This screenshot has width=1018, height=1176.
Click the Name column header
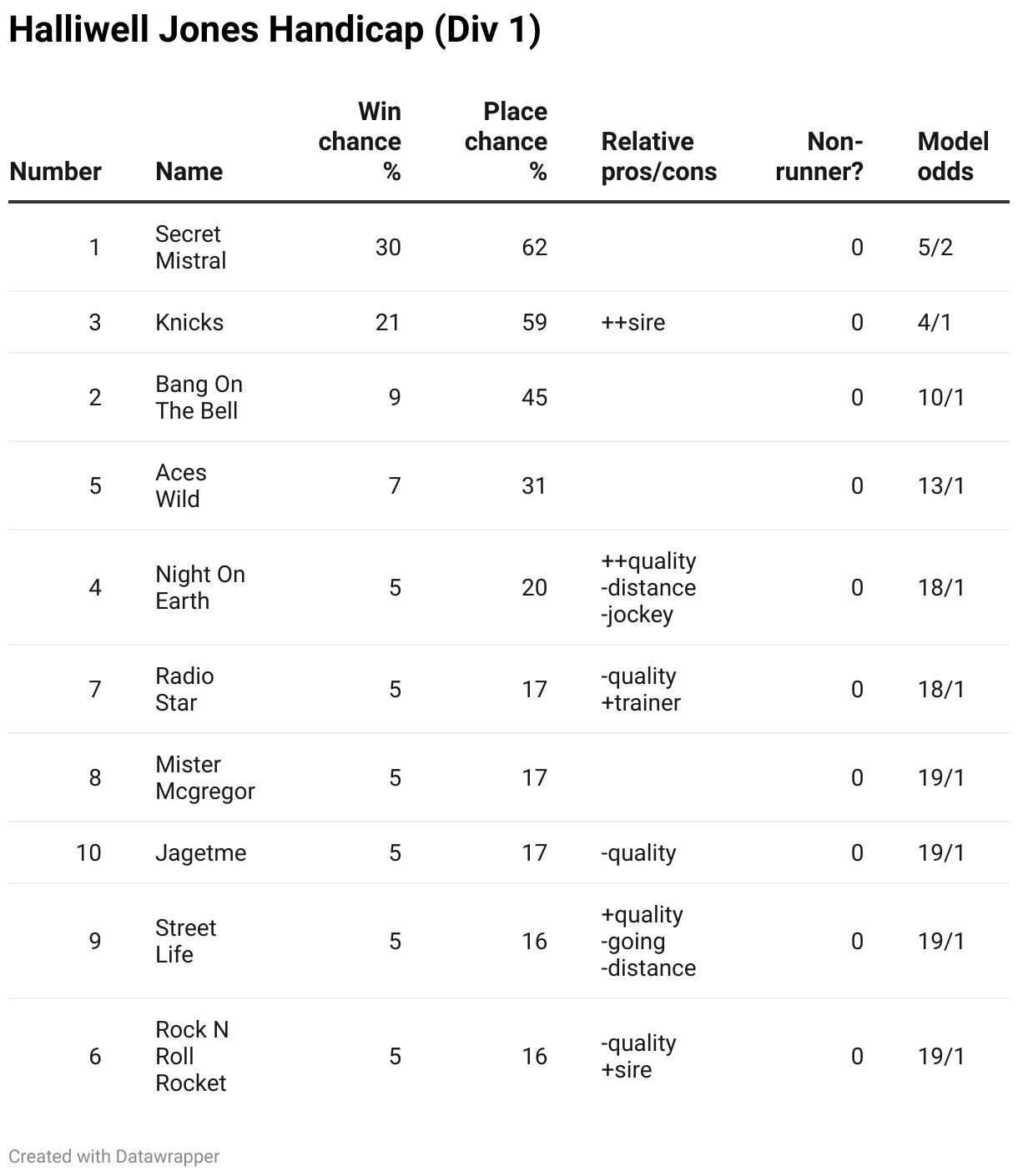coord(189,171)
